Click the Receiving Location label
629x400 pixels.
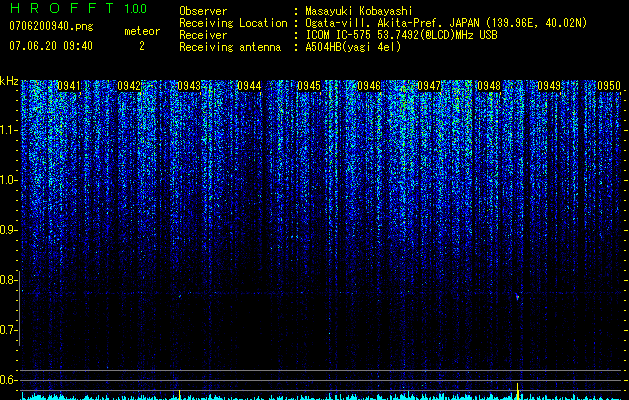pos(233,23)
